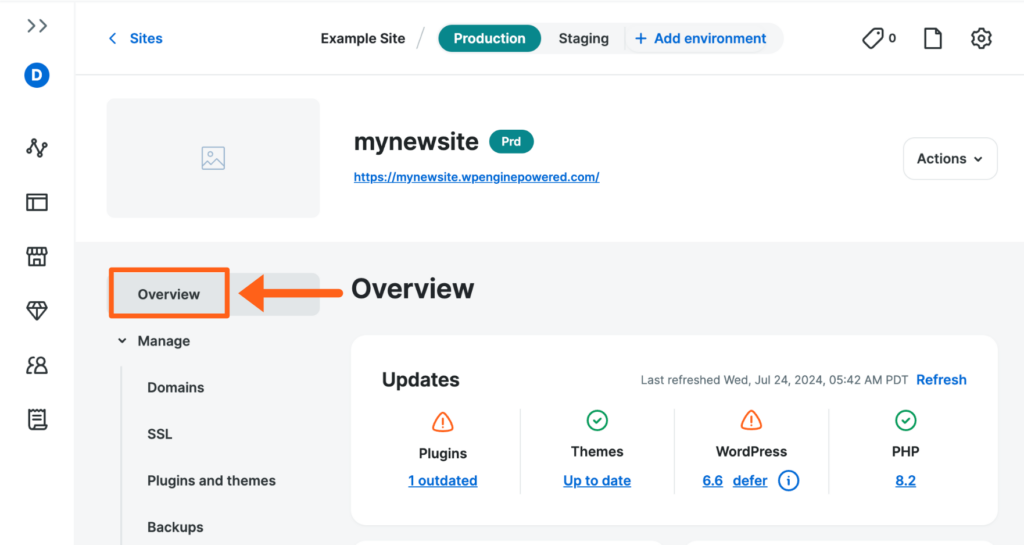The image size is (1024, 545).
Task: Open the mynewsite.wpenginepowered.com link
Action: tap(477, 177)
